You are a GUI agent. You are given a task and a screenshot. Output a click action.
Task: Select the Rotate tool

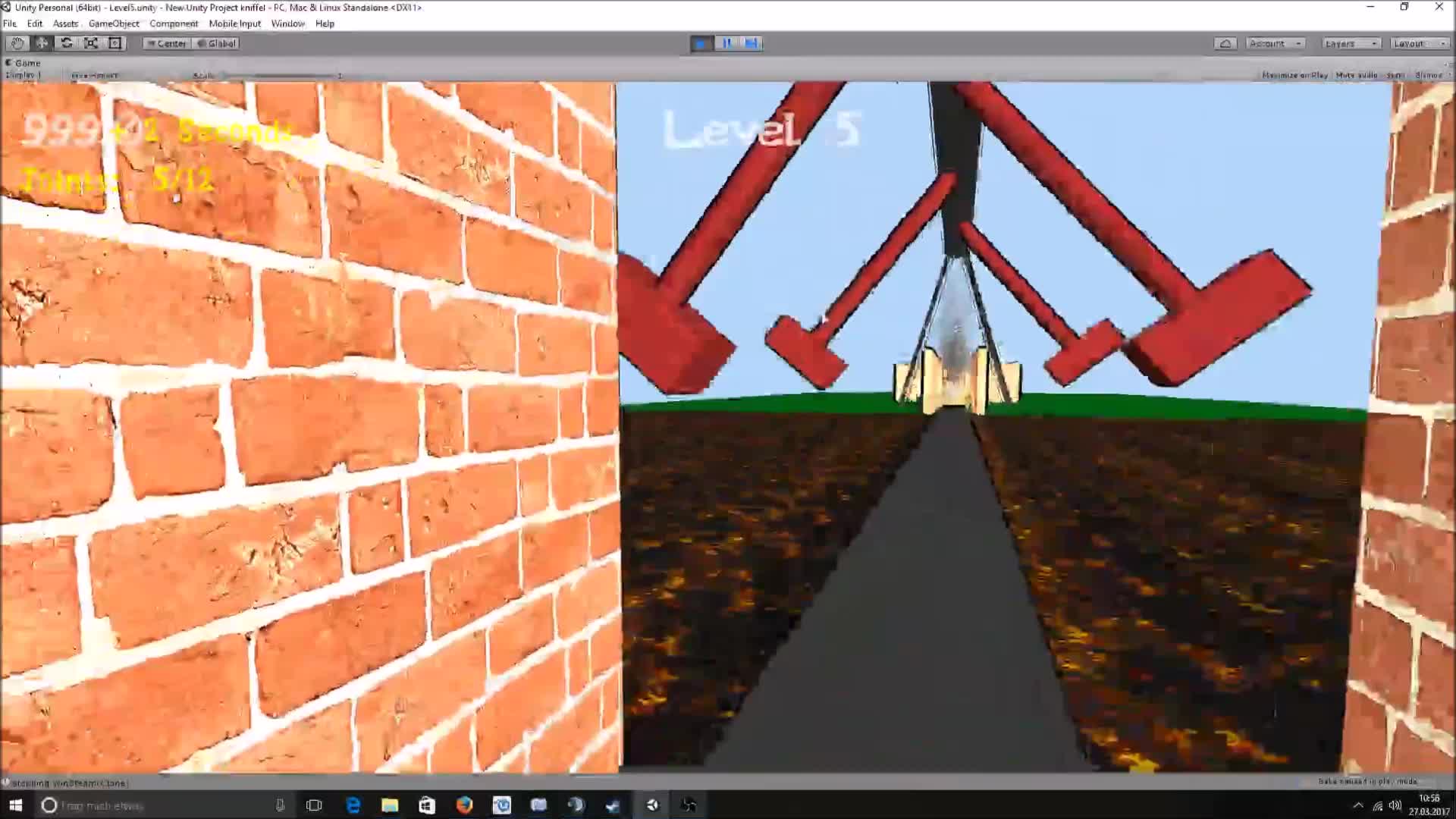click(x=66, y=43)
